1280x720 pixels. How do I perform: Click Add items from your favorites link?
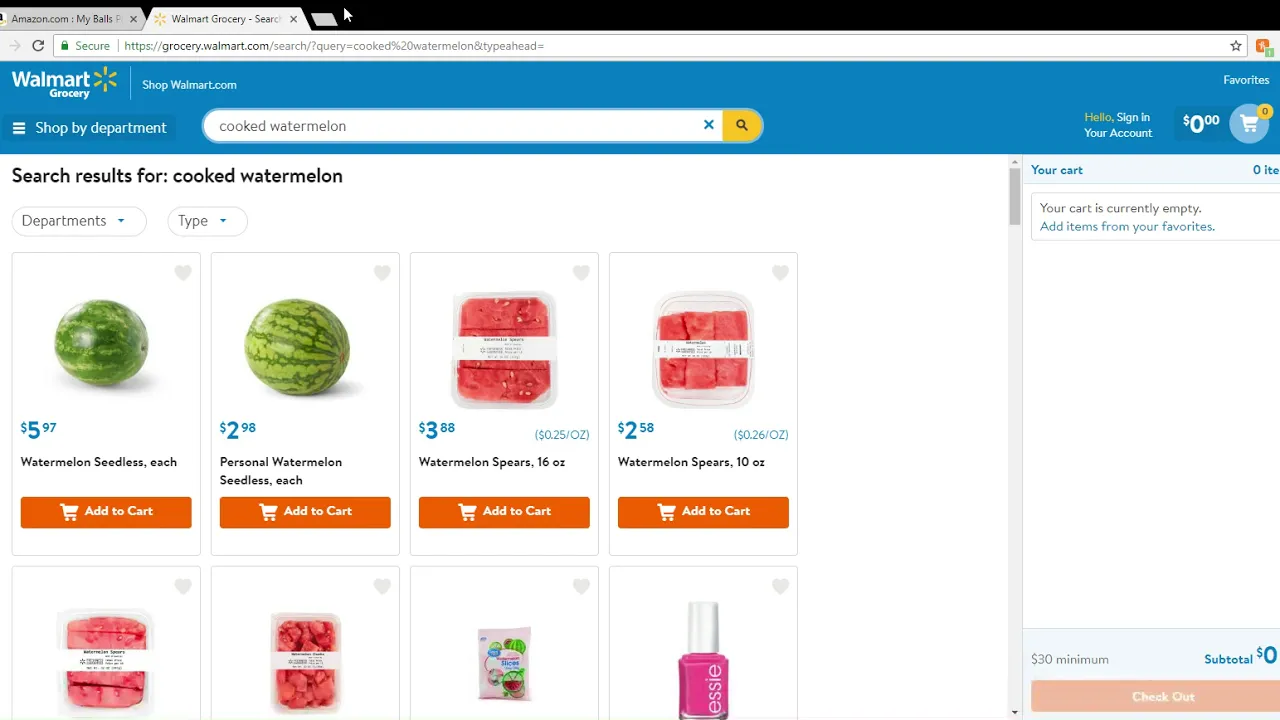[x=1127, y=227]
